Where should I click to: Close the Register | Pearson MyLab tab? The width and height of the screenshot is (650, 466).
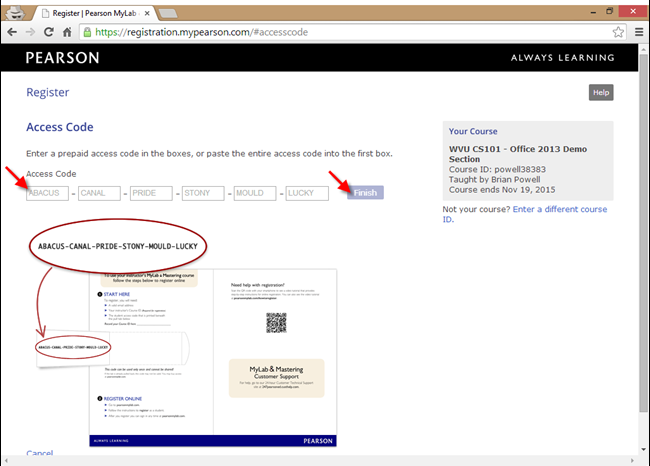click(147, 13)
